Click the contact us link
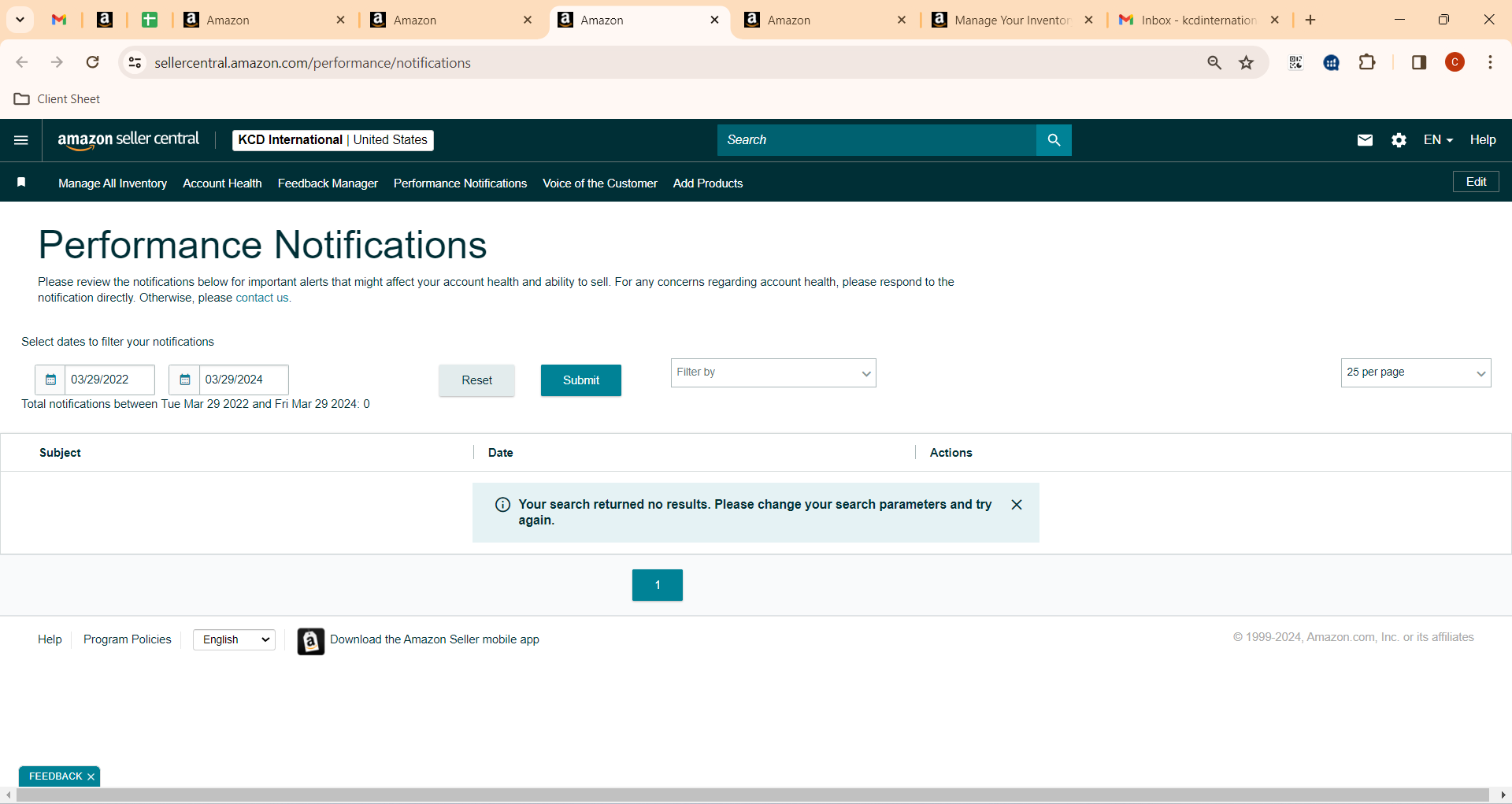Screen dimensions: 1512x804 tap(262, 298)
